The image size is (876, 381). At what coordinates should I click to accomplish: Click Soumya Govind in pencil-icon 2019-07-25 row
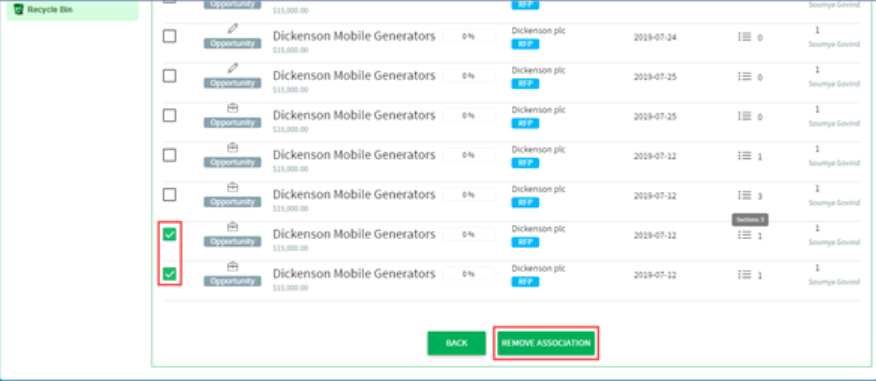point(834,84)
